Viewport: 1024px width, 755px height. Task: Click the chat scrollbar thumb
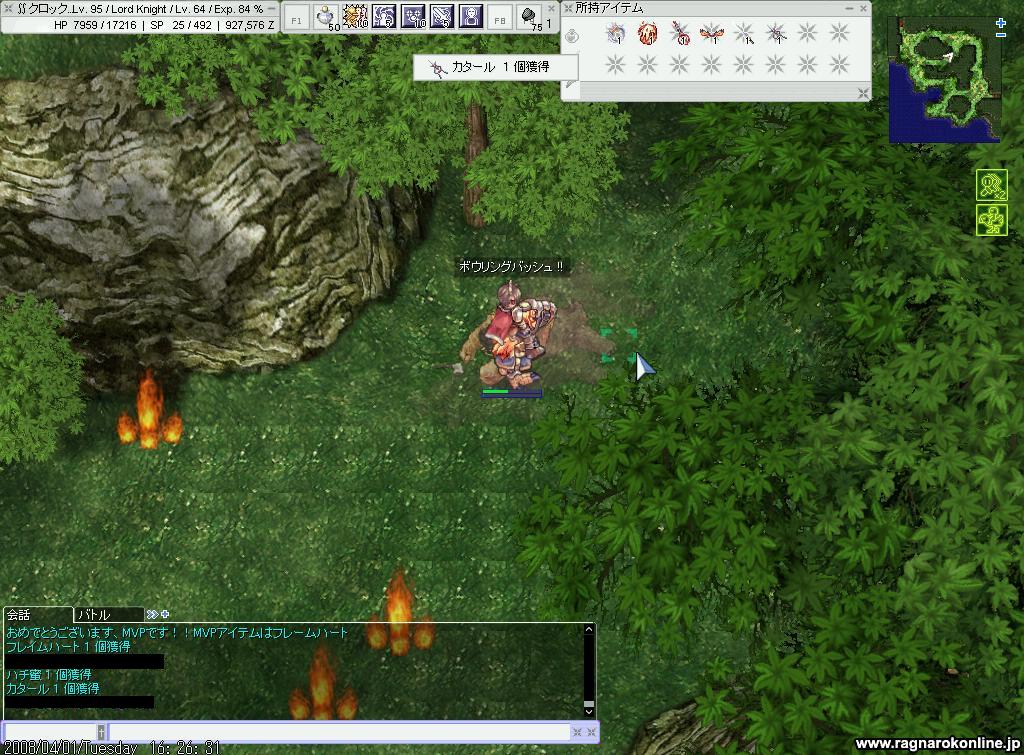click(588, 703)
